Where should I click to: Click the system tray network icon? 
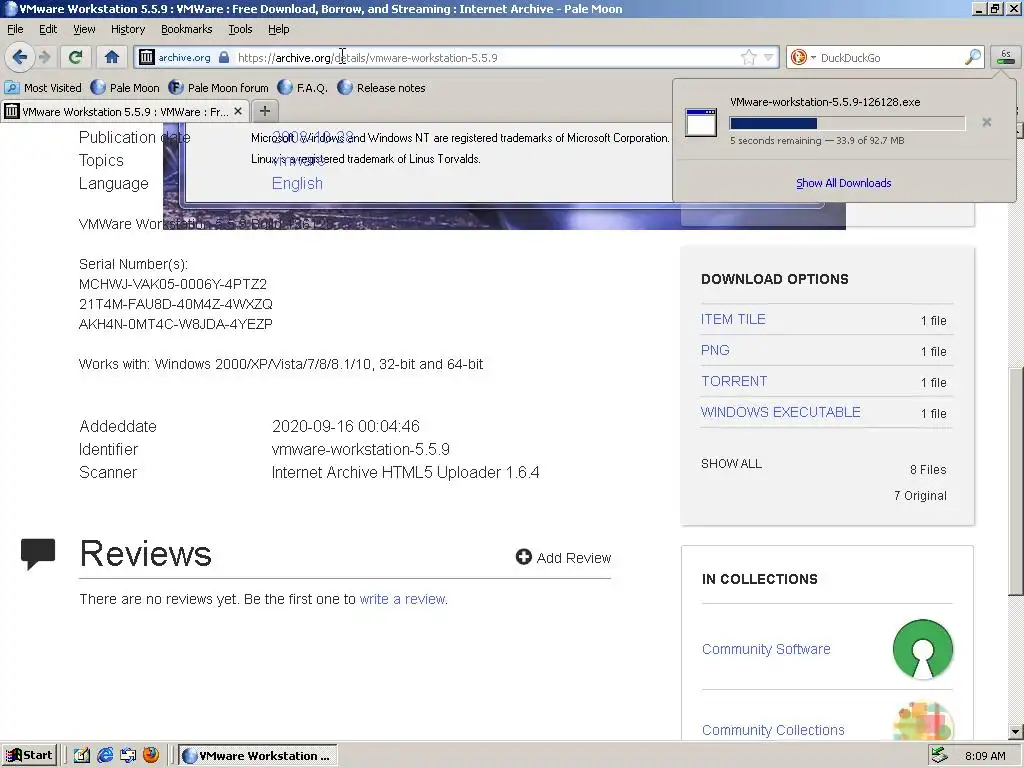pos(940,756)
